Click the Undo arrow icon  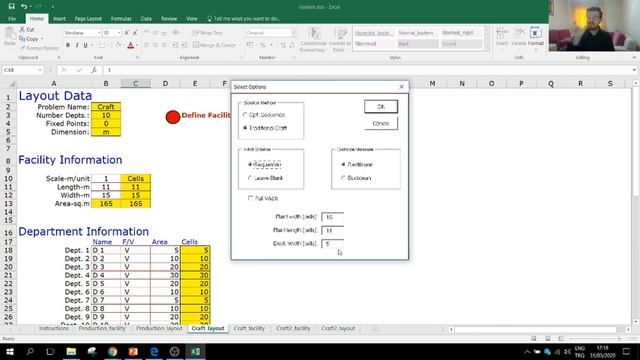24,7
